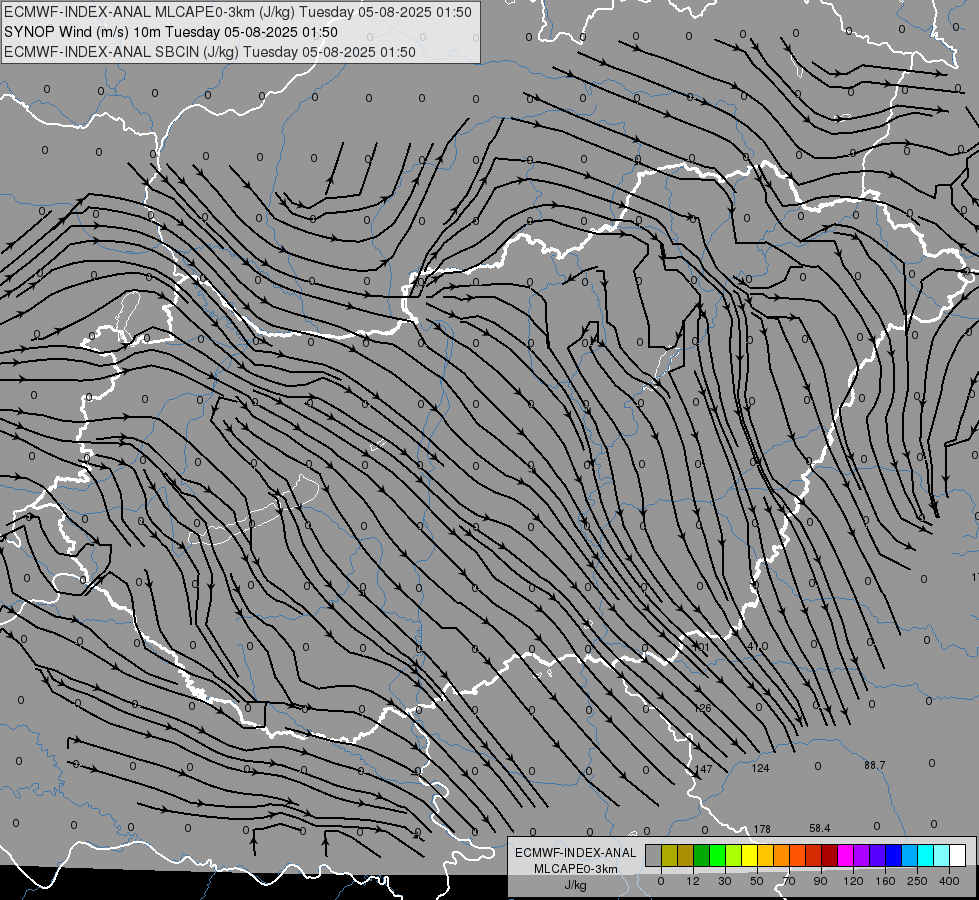The image size is (979, 900).
Task: Click the legend tick label 50
Action: pos(757,881)
